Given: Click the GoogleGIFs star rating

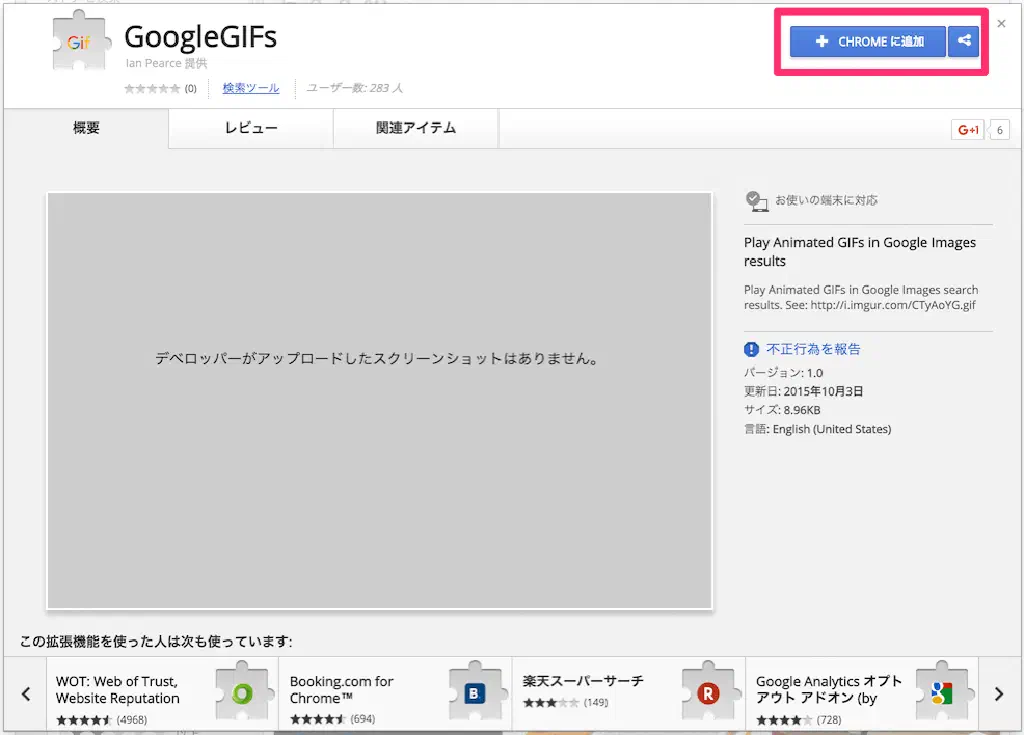Looking at the screenshot, I should pos(152,88).
